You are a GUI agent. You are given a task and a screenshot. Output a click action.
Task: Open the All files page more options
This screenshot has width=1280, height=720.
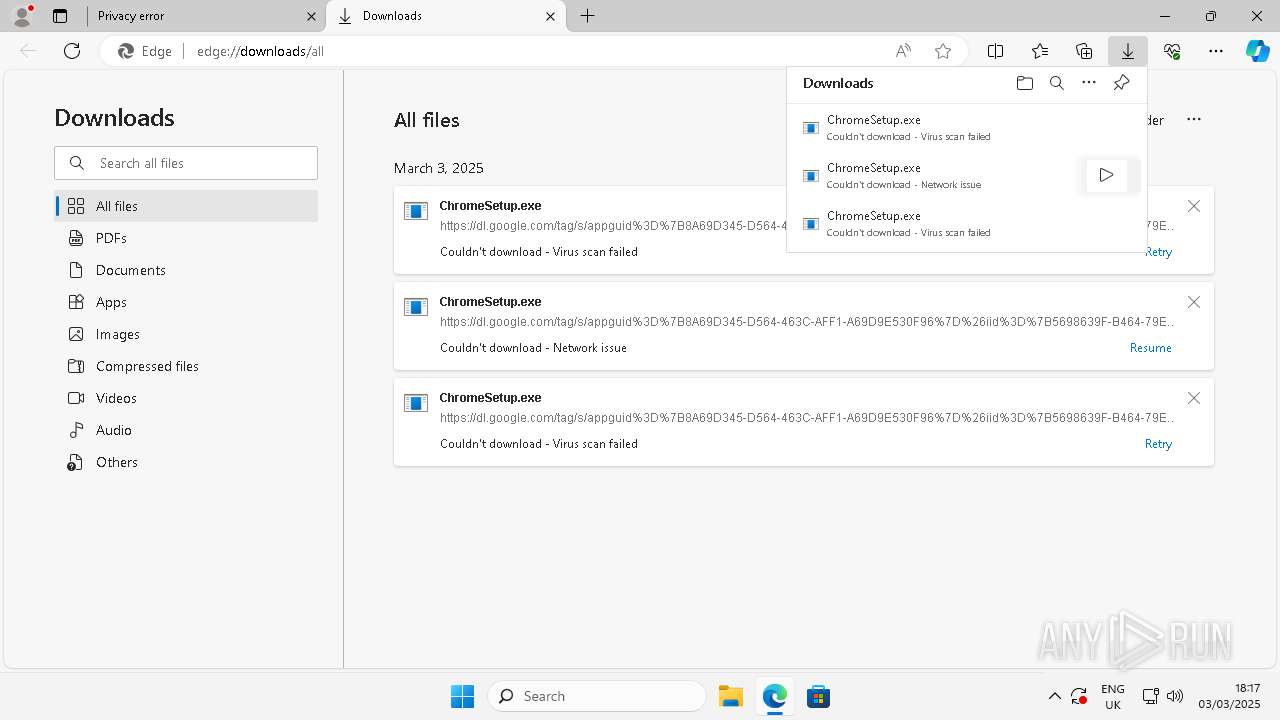(x=1194, y=119)
